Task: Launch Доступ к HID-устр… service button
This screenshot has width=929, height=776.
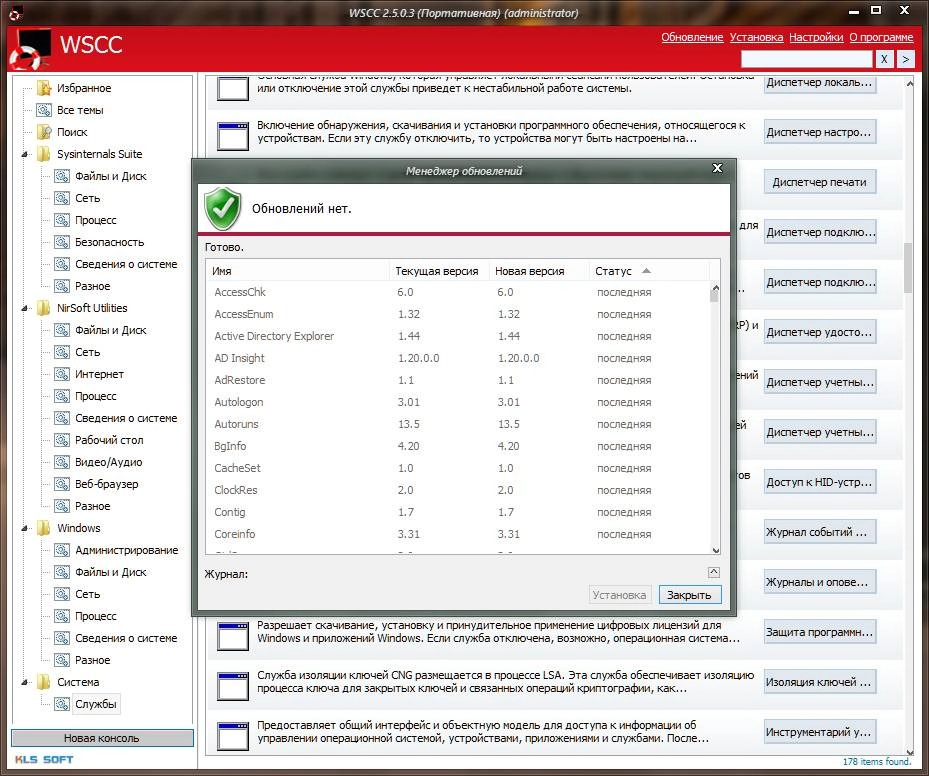Action: point(819,482)
